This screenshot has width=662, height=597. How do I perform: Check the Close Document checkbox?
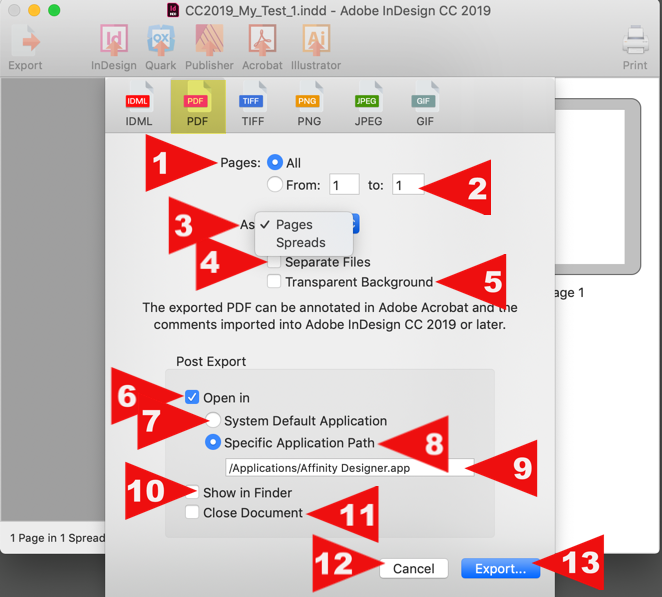click(192, 512)
